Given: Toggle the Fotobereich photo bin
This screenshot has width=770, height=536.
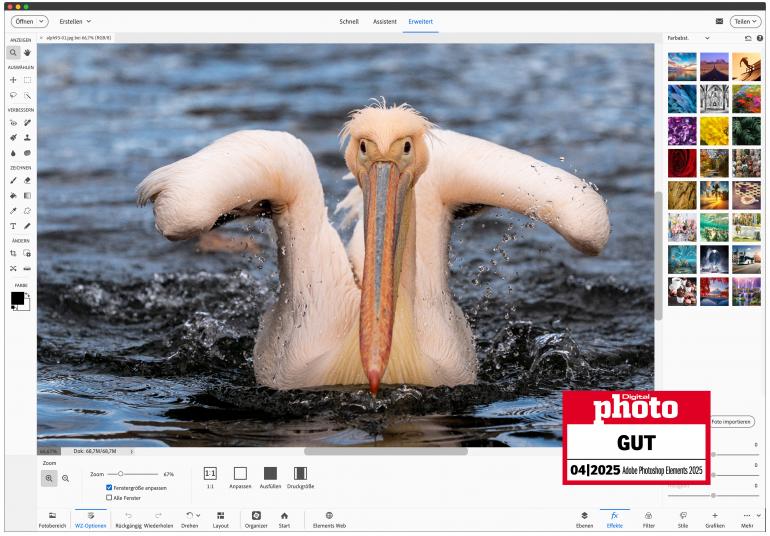Looking at the screenshot, I should [x=52, y=519].
